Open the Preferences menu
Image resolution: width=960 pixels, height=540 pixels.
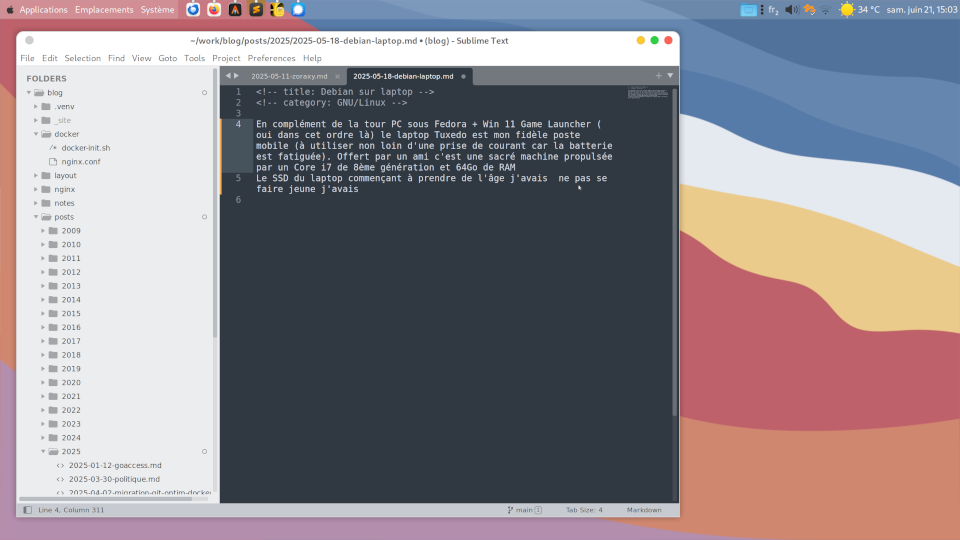[271, 58]
